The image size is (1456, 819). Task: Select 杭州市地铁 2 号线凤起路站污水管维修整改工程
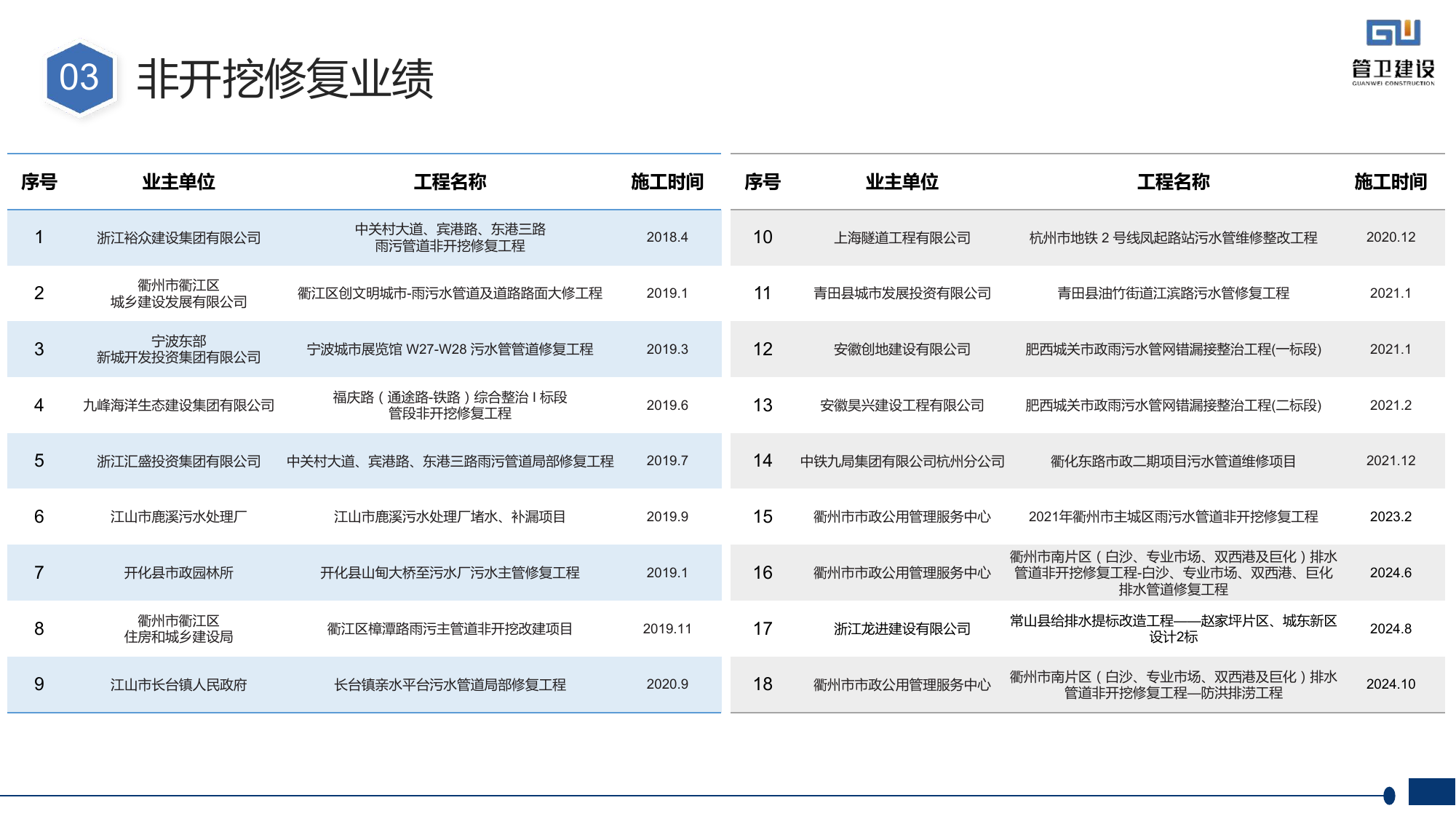1174,238
